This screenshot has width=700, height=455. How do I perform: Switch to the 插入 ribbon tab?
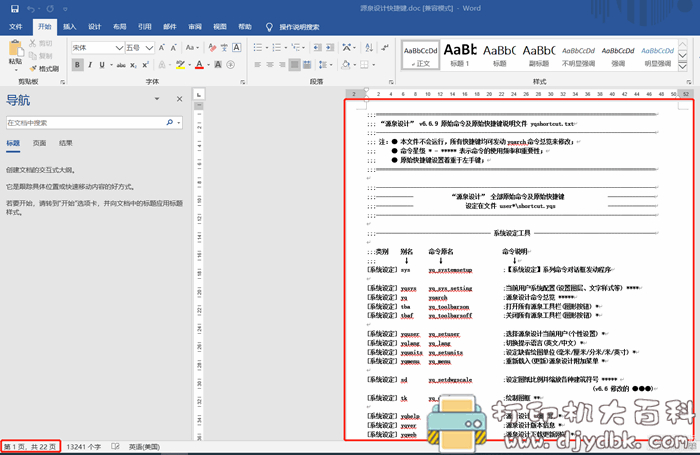pyautogui.click(x=69, y=27)
